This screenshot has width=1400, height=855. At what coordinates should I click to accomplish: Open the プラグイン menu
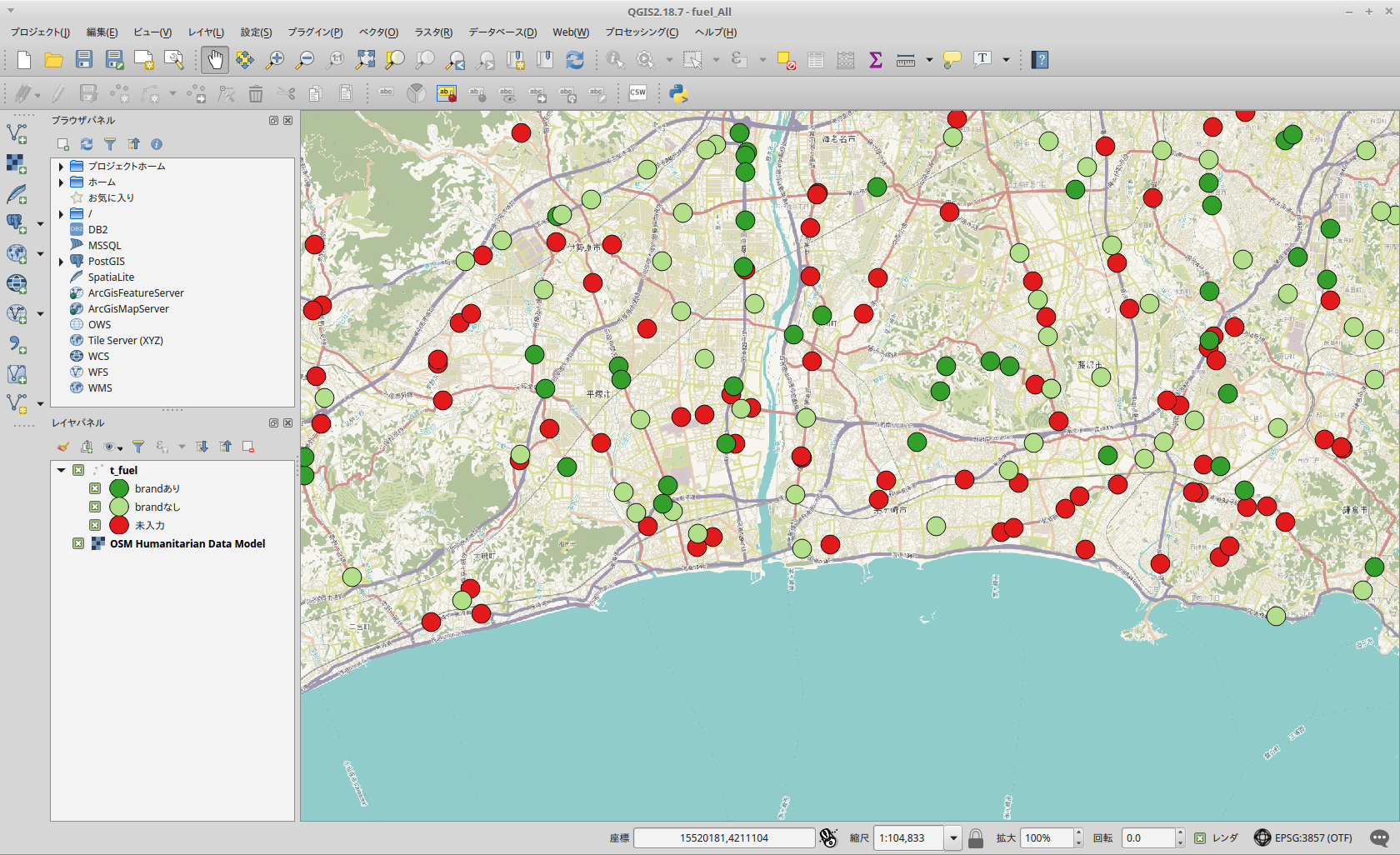tap(315, 32)
